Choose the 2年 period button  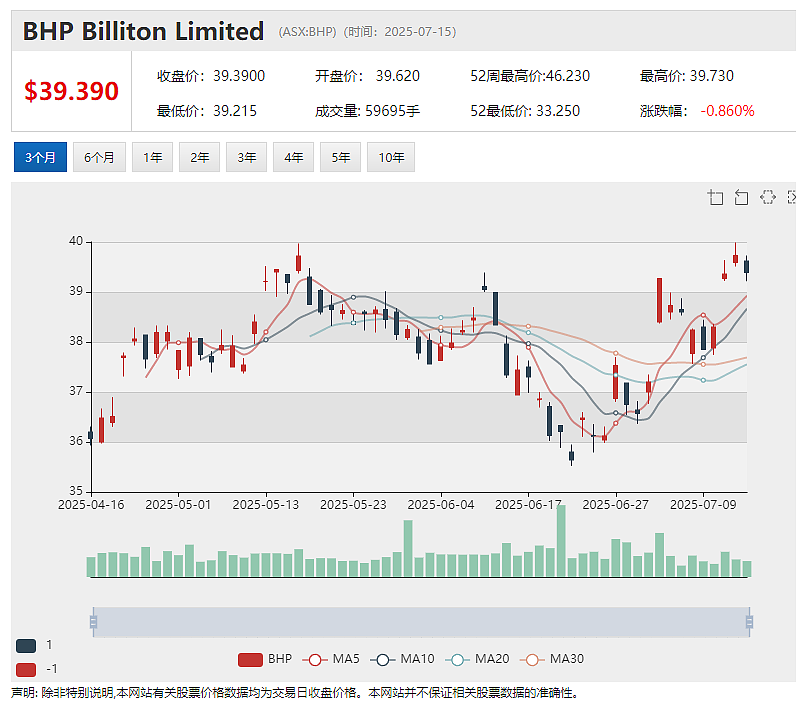[199, 157]
